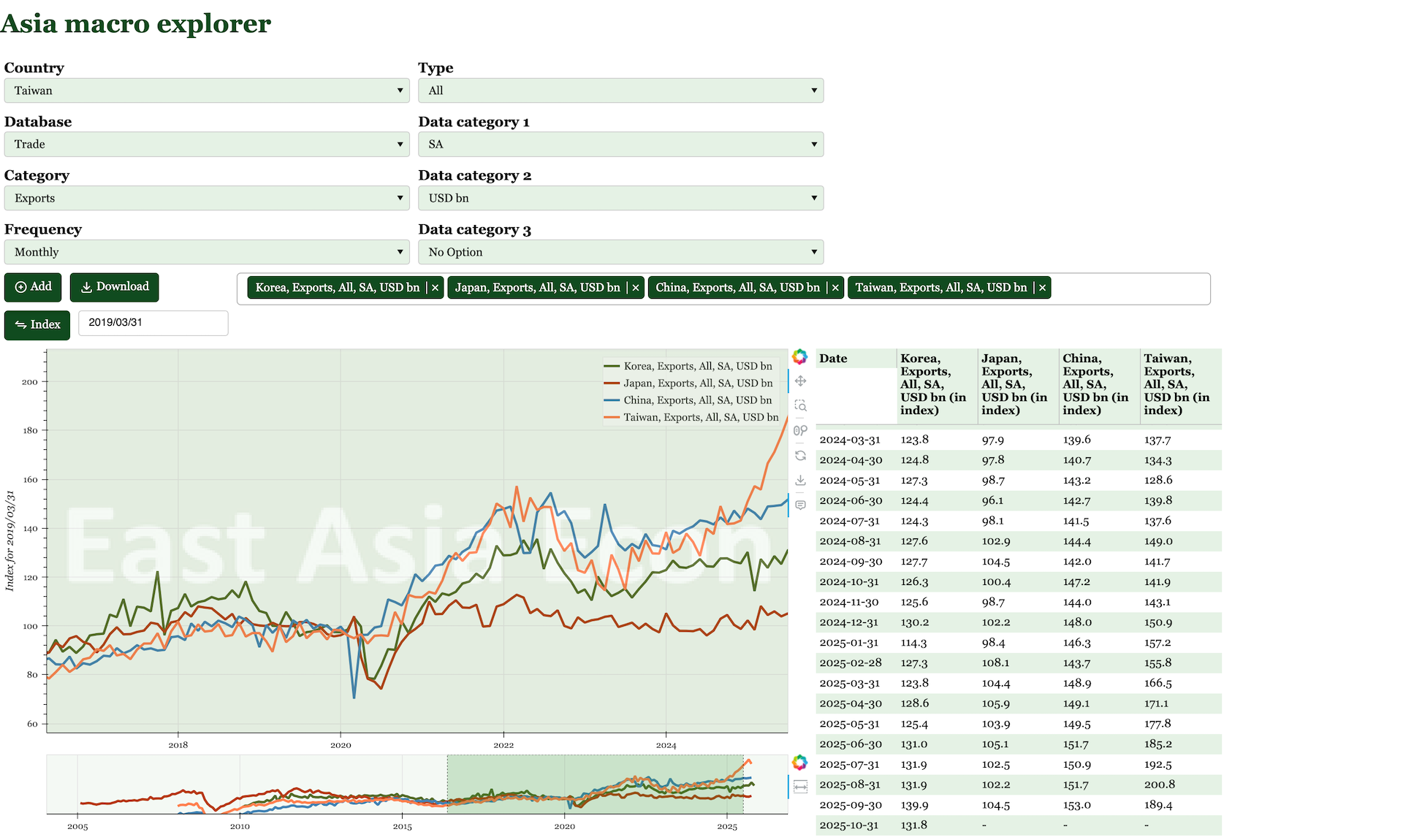Open the Country dropdown showing Taiwan
This screenshot has height=840, width=1403.
207,91
